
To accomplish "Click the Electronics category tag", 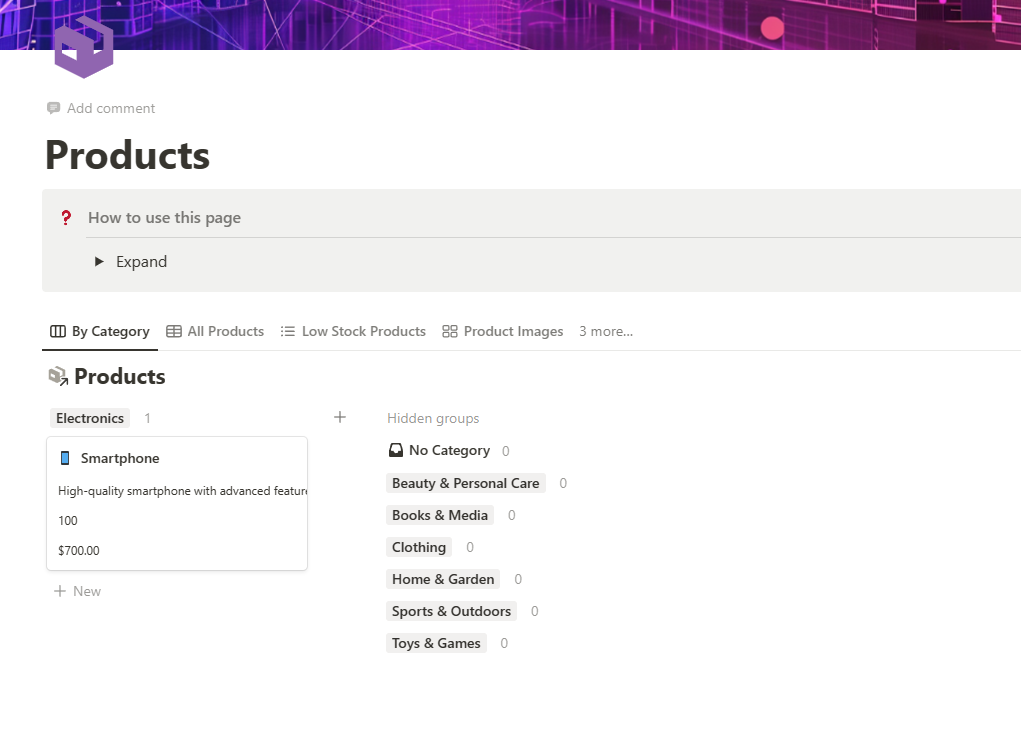I will point(90,418).
